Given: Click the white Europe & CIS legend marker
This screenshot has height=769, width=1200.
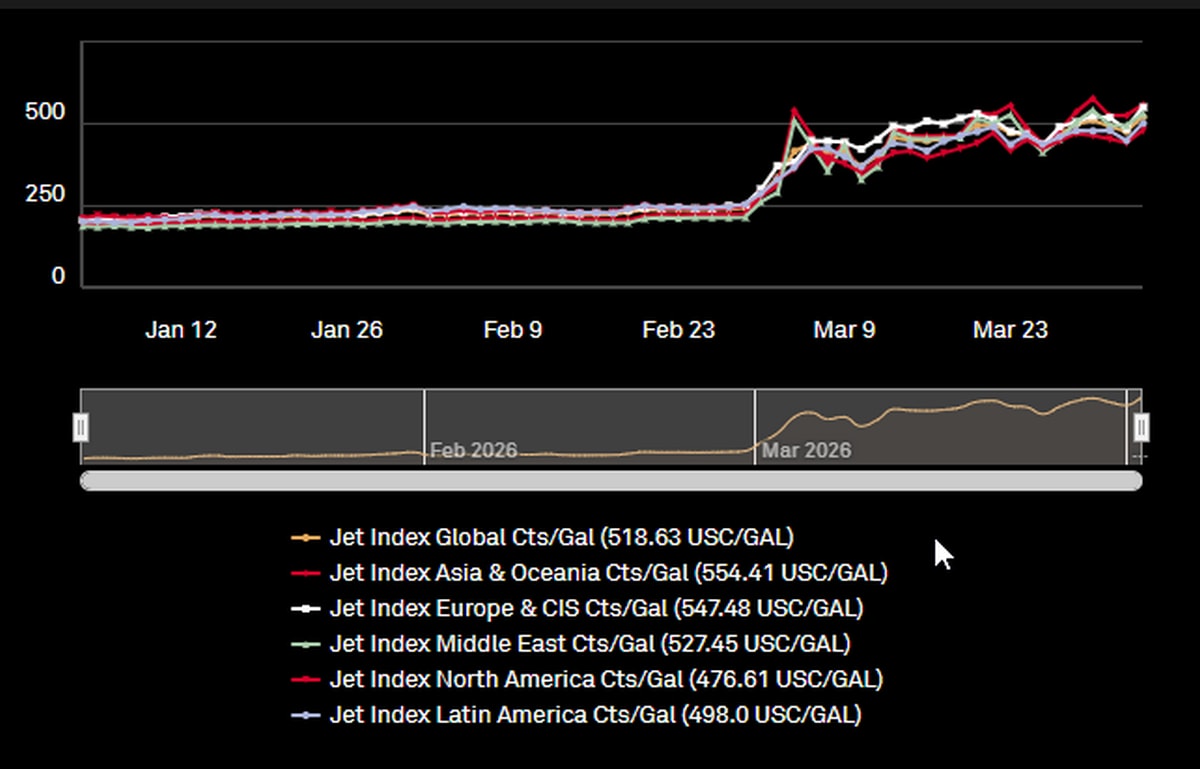Looking at the screenshot, I should [x=305, y=609].
